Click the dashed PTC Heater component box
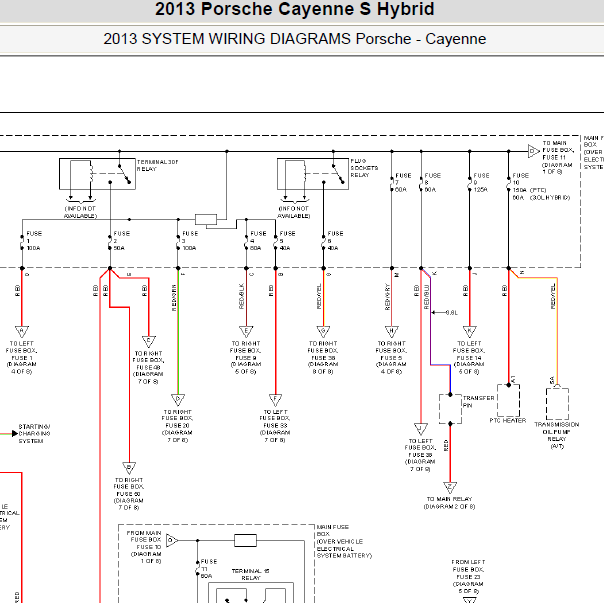Image resolution: width=604 pixels, height=603 pixels. 508,401
